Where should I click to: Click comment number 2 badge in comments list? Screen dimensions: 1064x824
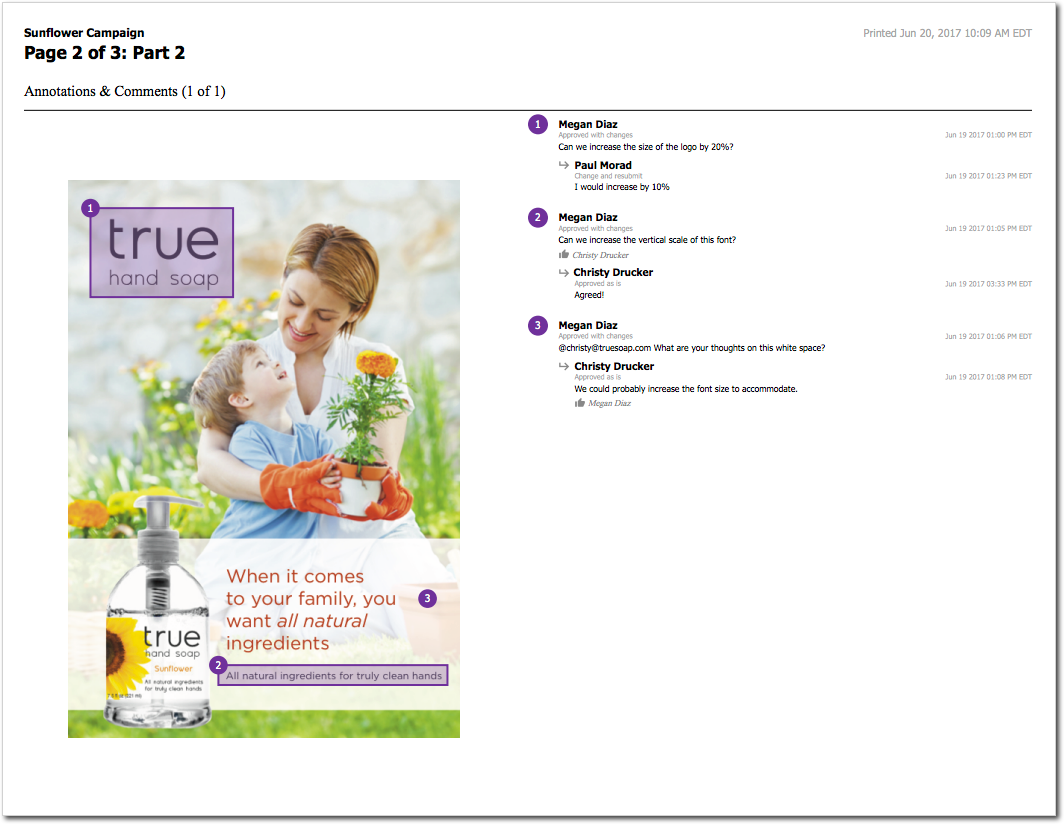point(538,217)
